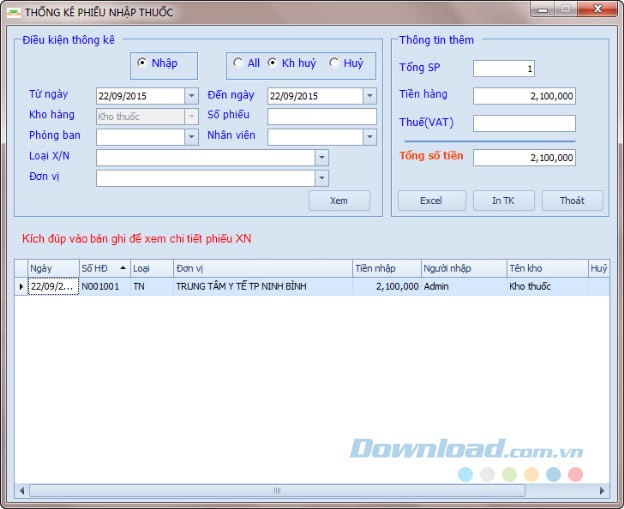Viewport: 624px width, 509px height.
Task: Open the Đến ngày date dropdown
Action: tap(370, 96)
